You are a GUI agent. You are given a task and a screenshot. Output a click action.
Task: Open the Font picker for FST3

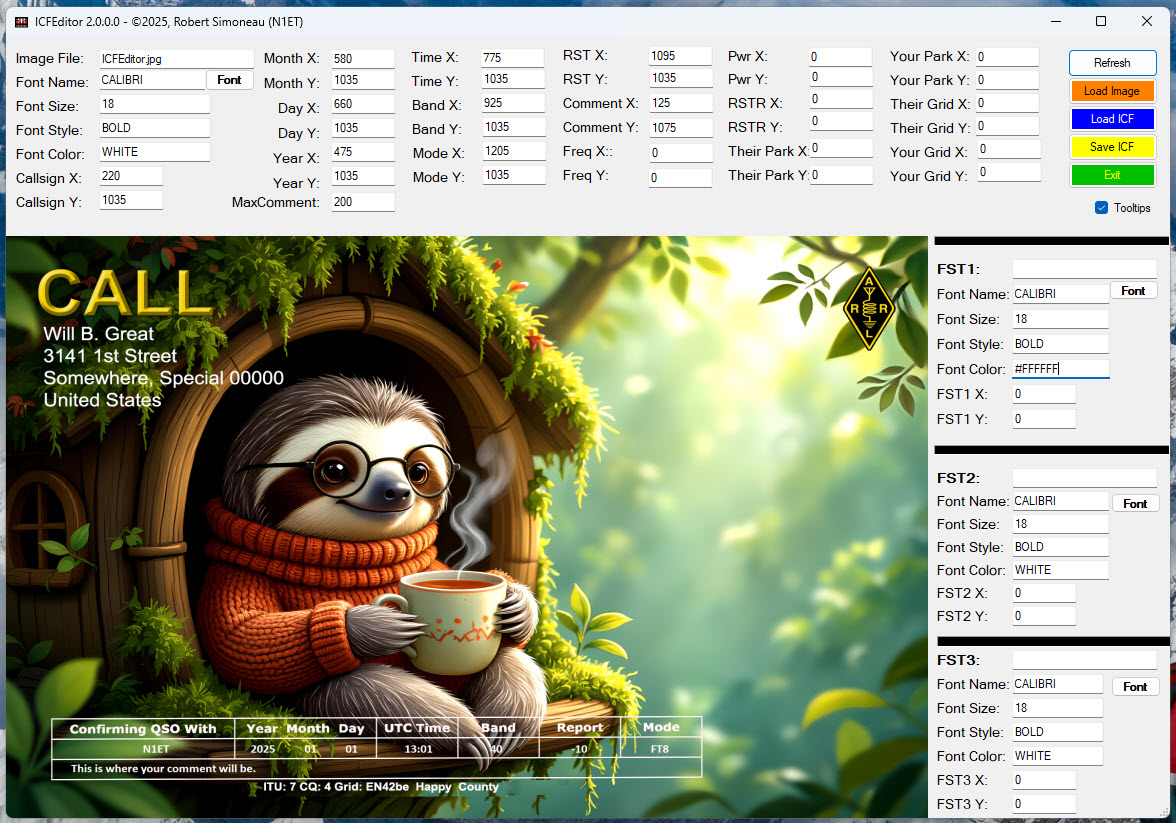(x=1135, y=687)
